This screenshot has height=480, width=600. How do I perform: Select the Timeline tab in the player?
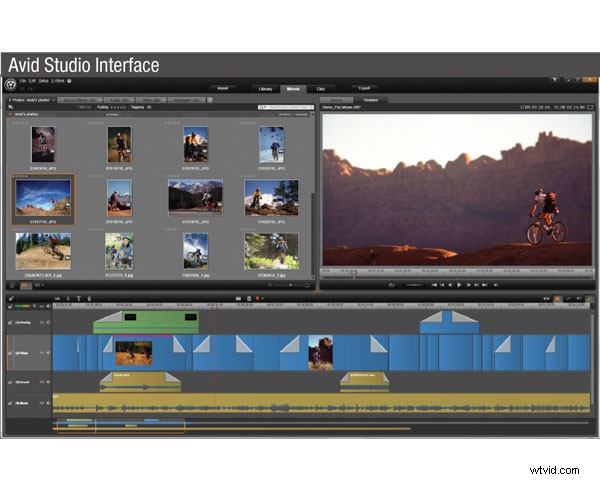[x=370, y=100]
